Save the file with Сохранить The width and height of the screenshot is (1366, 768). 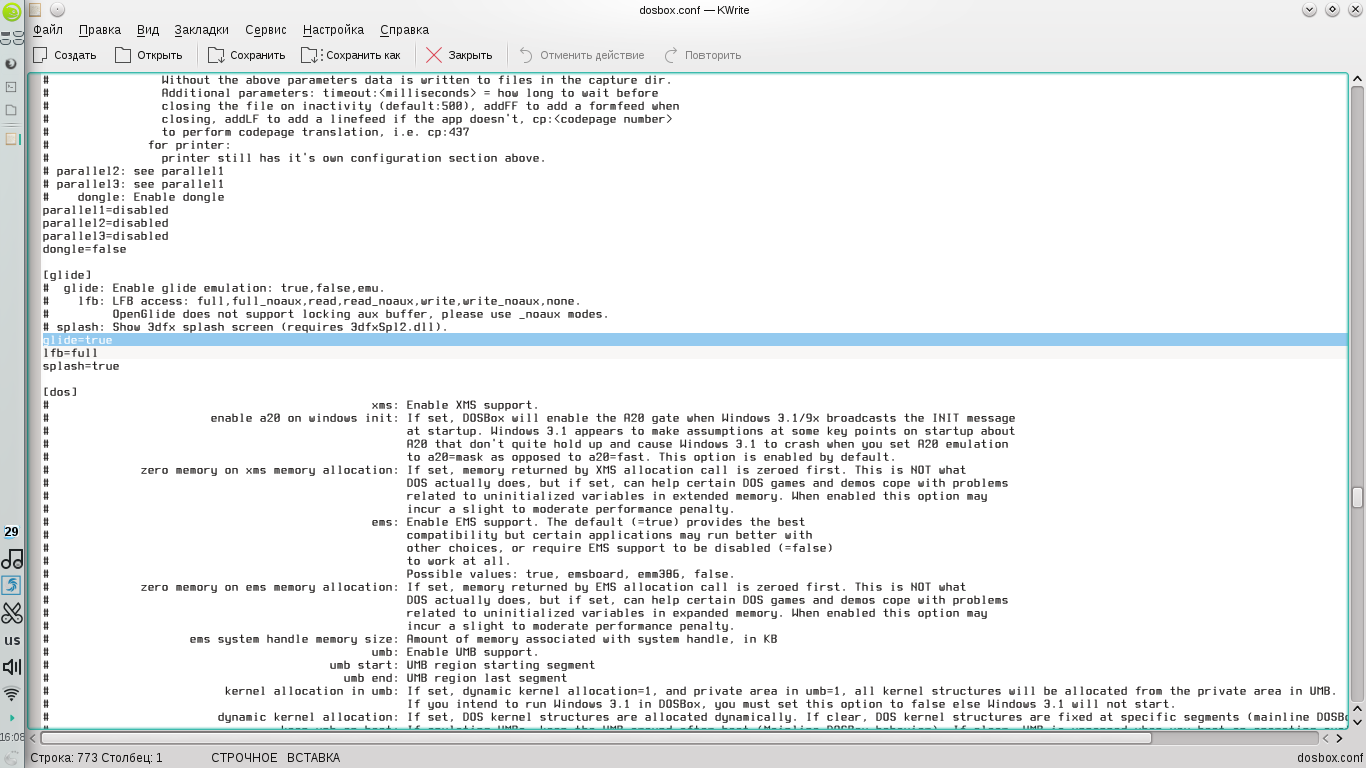[246, 55]
